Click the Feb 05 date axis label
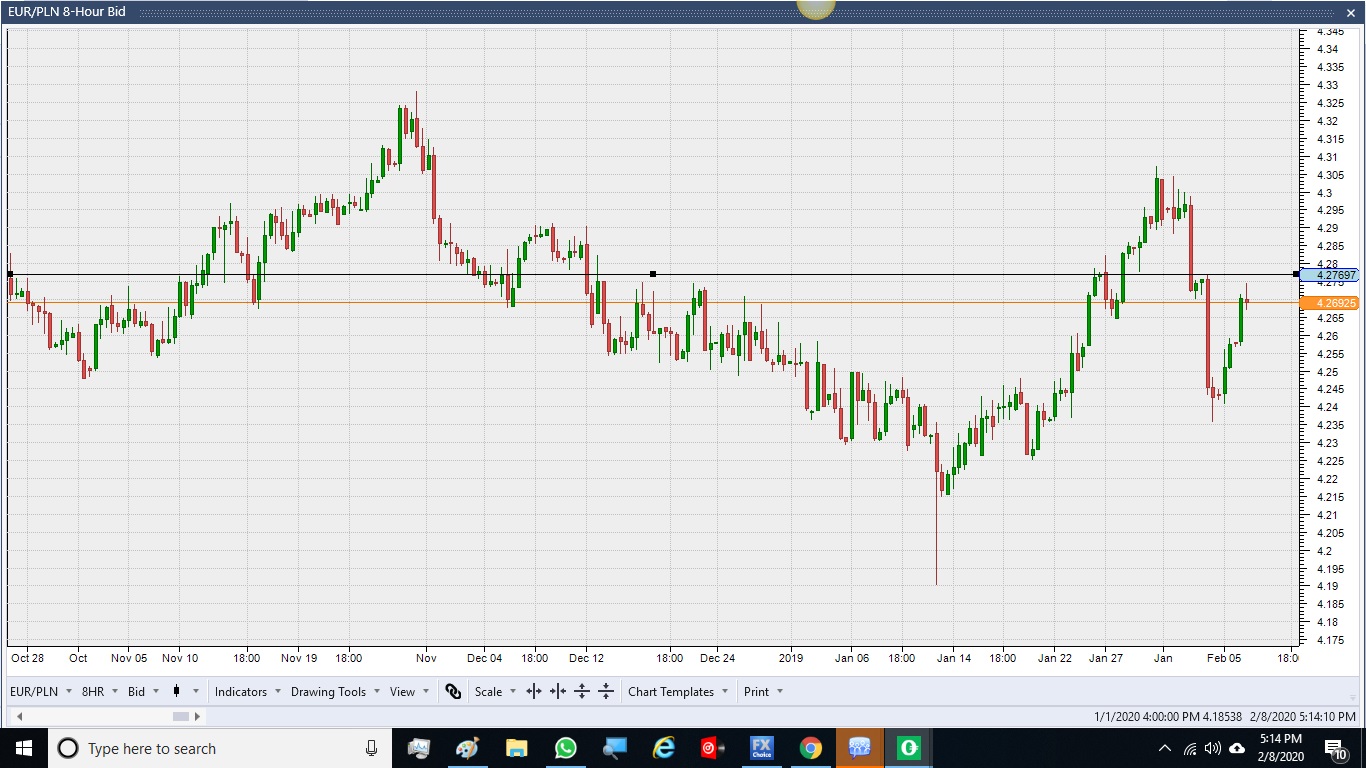This screenshot has height=768, width=1366. (x=1224, y=658)
